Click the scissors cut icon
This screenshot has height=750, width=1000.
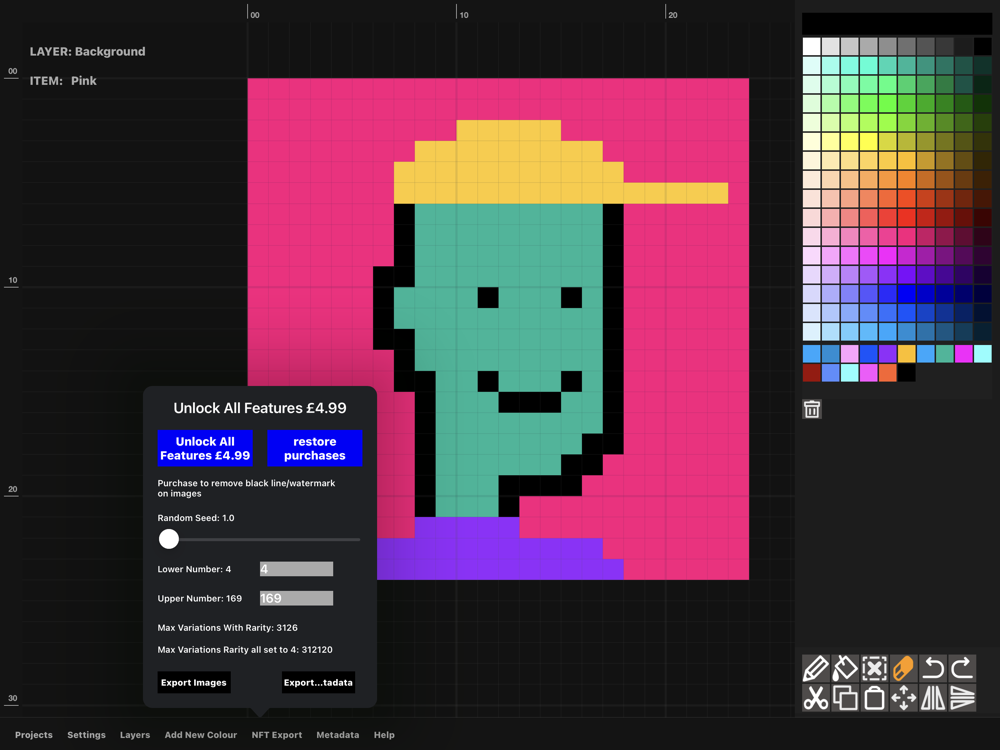pyautogui.click(x=815, y=698)
